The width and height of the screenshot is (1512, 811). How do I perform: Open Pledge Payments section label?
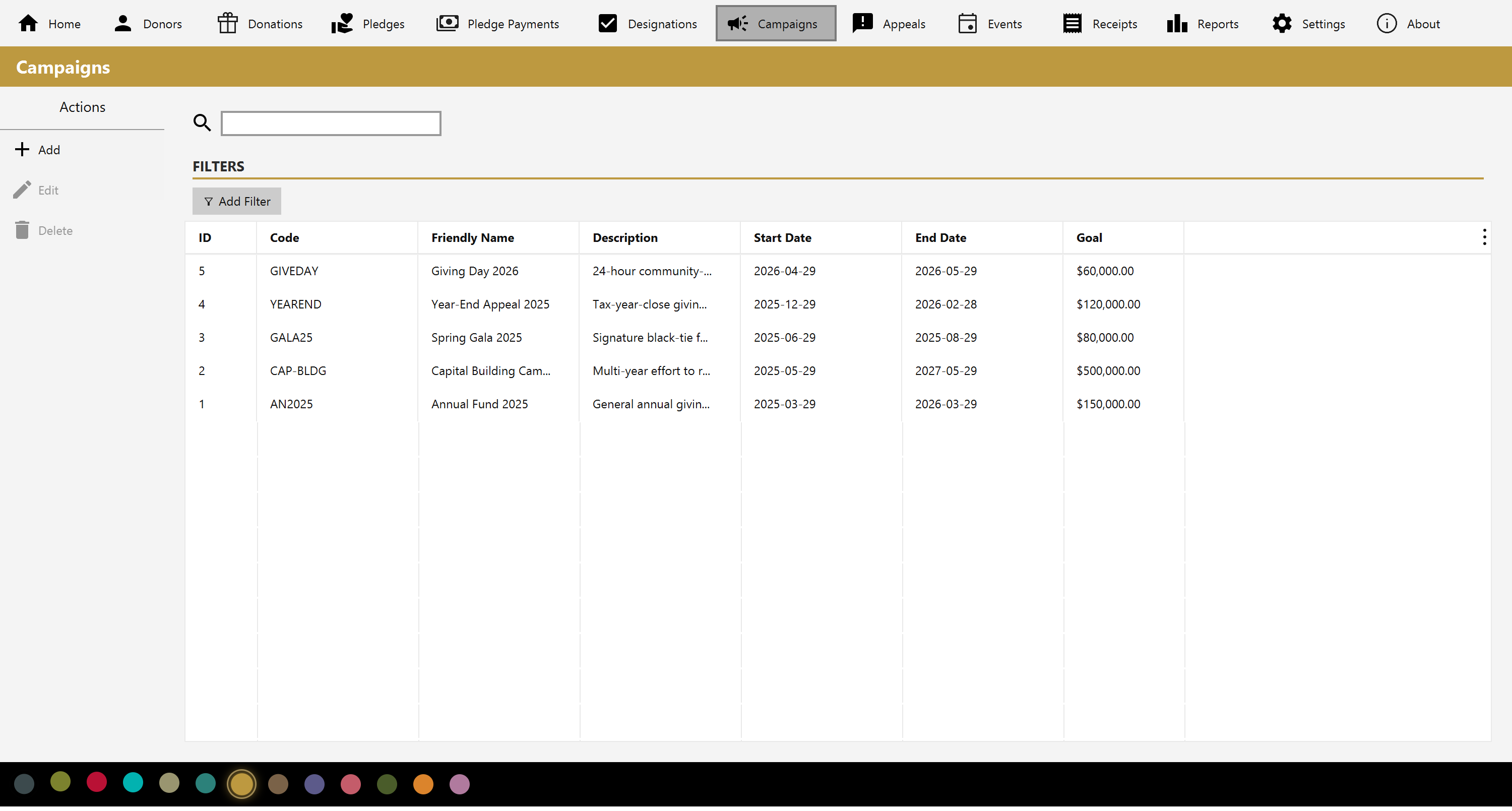point(513,24)
